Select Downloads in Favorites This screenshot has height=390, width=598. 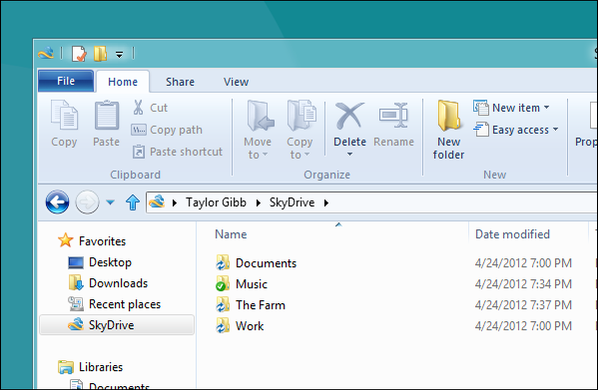click(x=118, y=283)
